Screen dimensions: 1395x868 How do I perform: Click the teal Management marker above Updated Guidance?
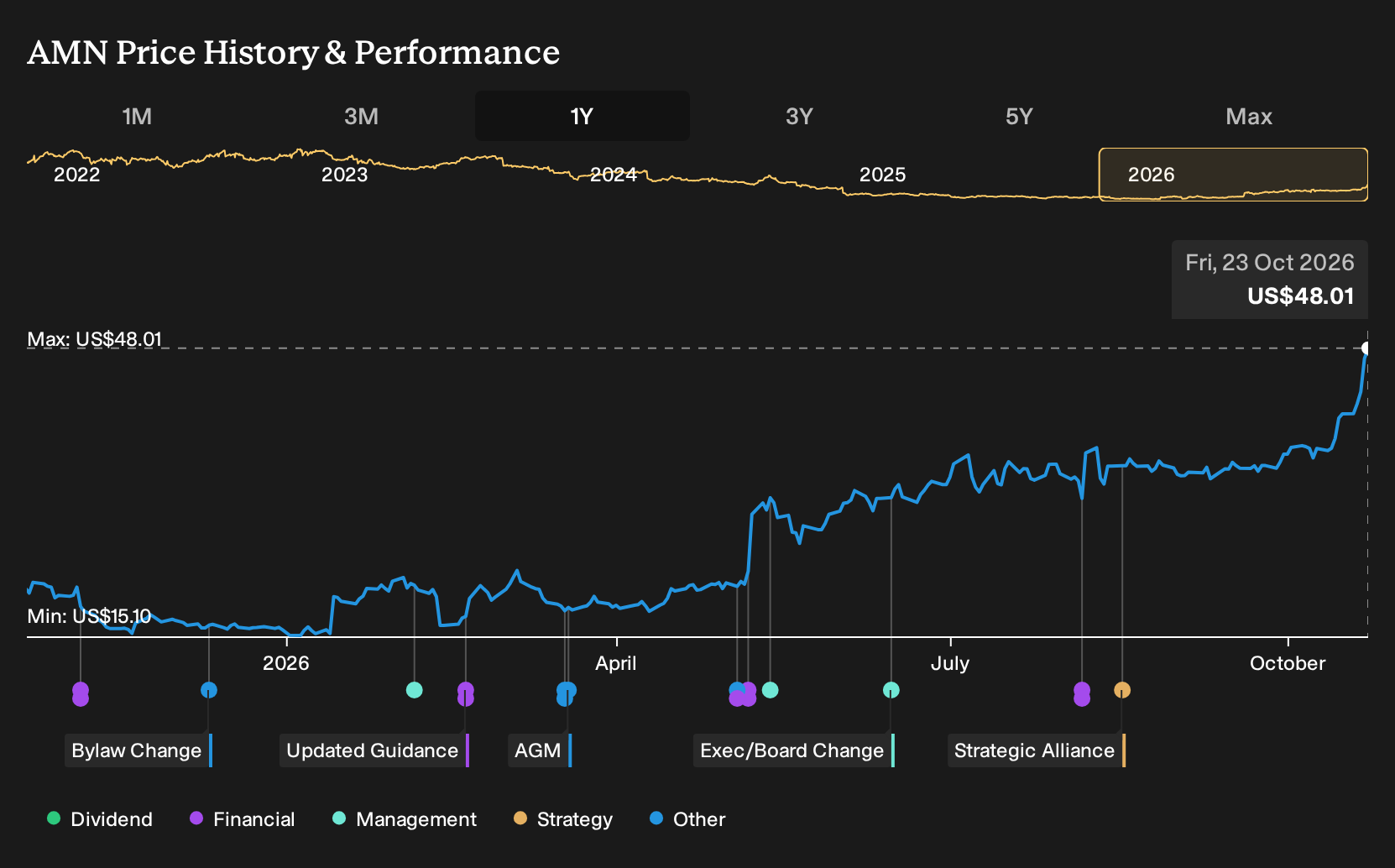(414, 690)
